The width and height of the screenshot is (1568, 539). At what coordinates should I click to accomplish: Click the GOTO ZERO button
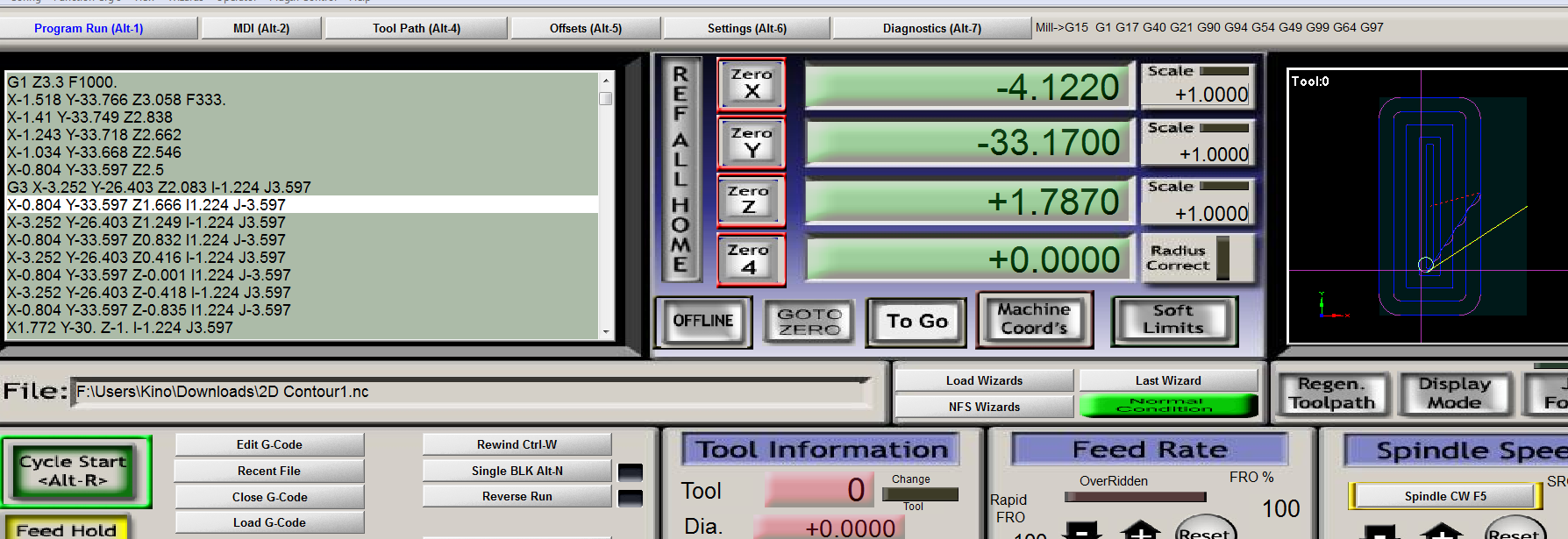point(809,322)
